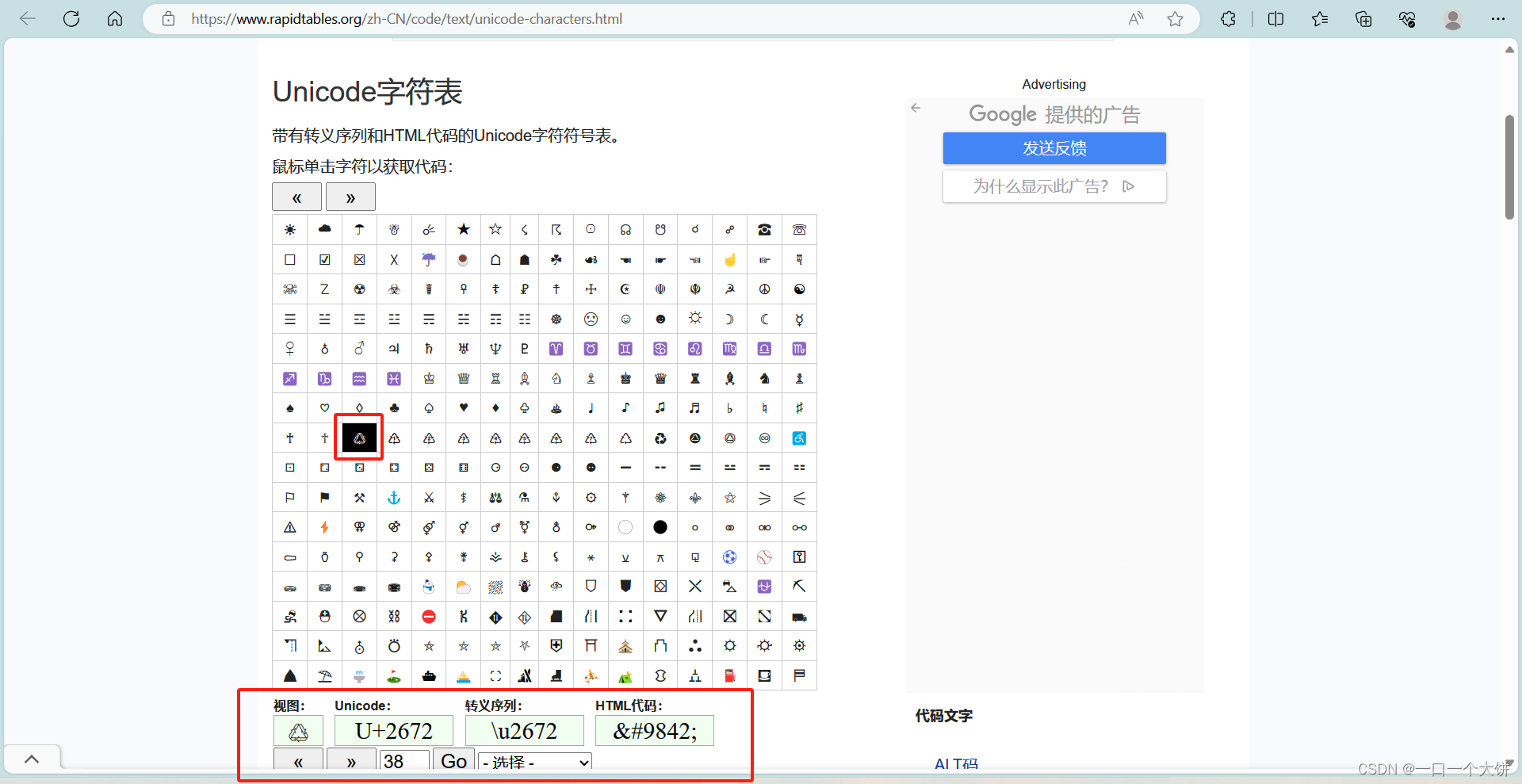Choose the purple Aries zodiac sign

point(556,349)
